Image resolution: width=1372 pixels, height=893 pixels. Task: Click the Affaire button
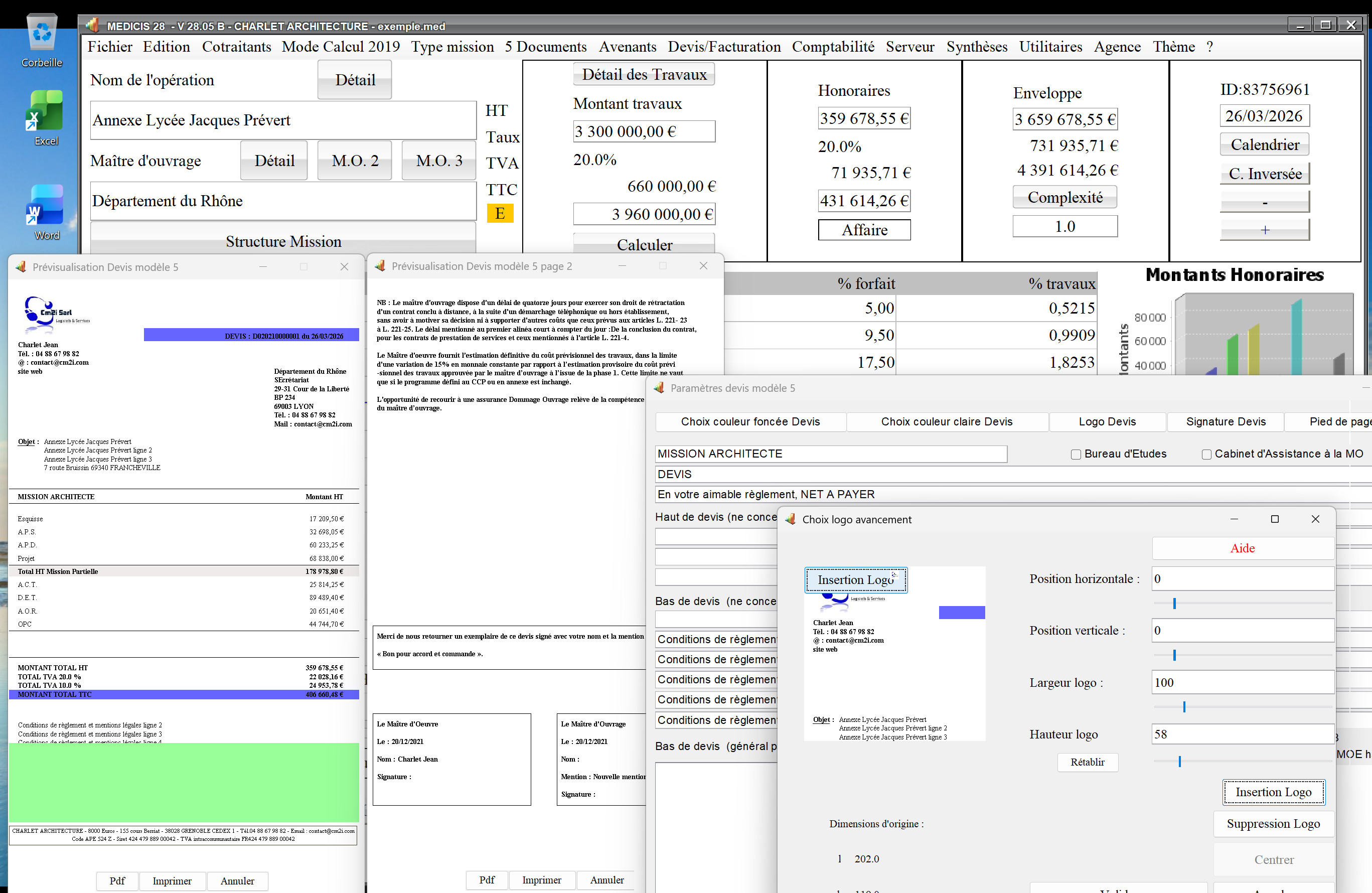point(864,229)
